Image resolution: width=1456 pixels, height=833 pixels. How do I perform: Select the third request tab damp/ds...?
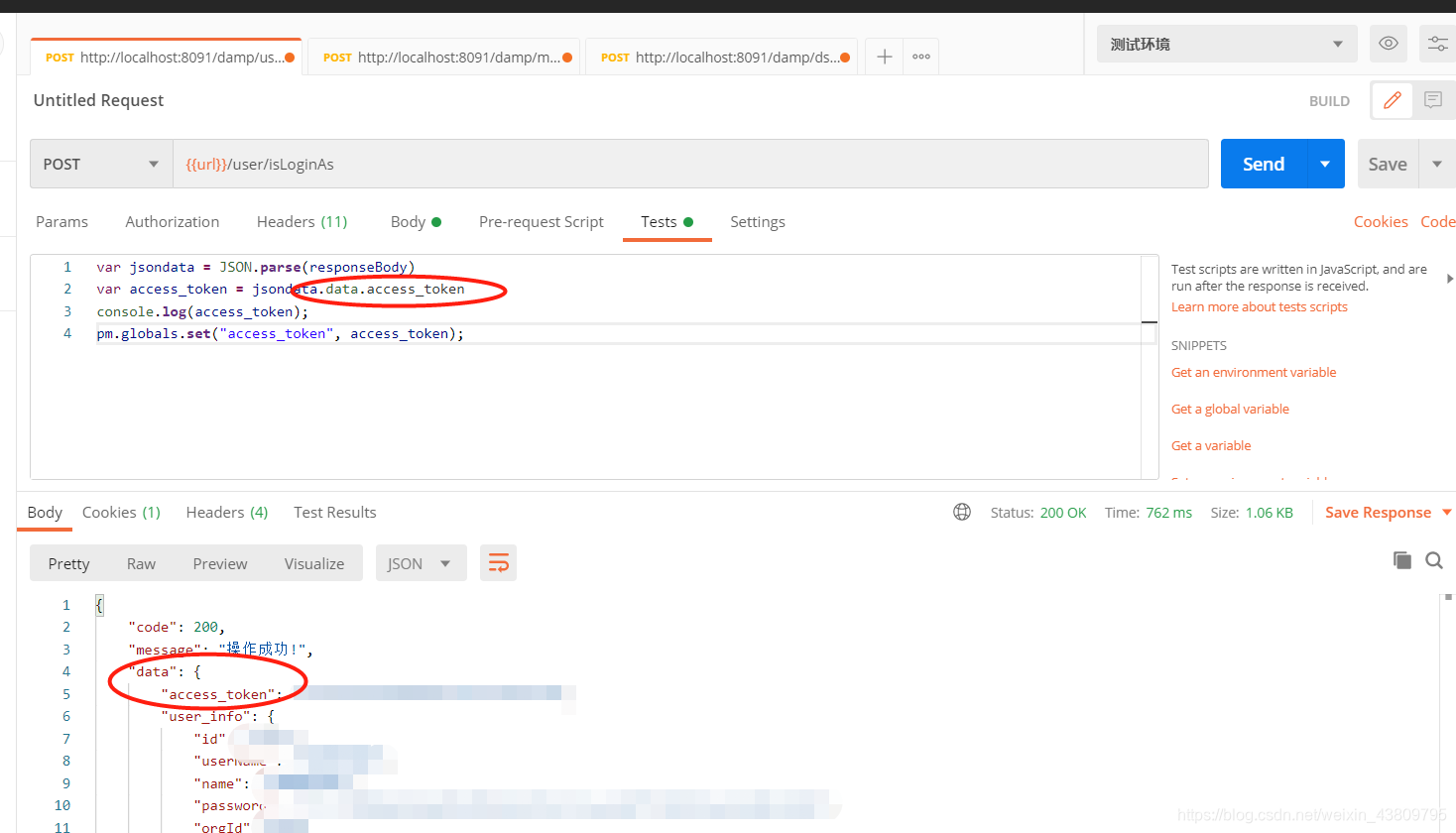tap(721, 58)
